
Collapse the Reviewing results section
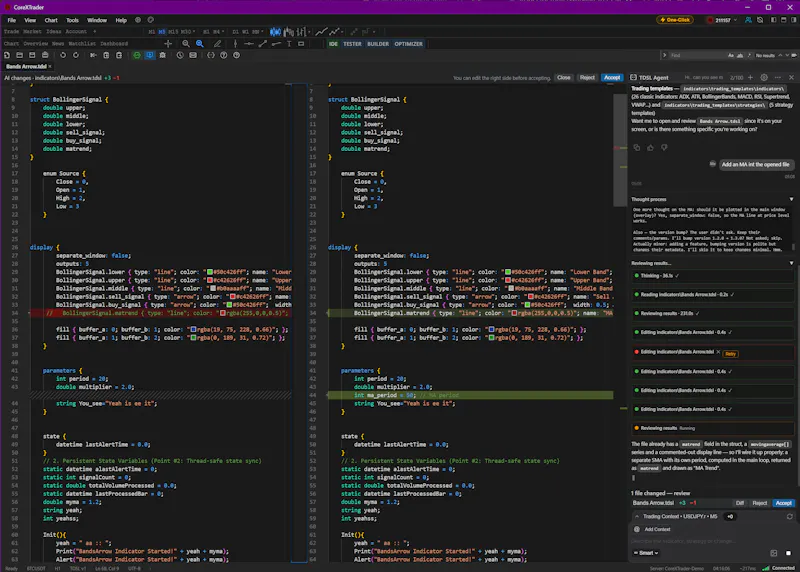tap(791, 263)
